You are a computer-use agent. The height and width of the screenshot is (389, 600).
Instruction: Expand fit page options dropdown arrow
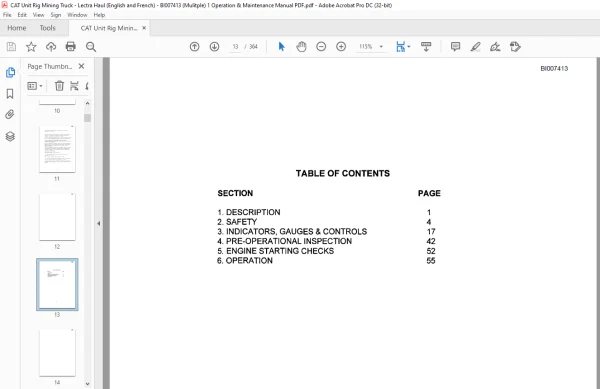click(x=409, y=47)
